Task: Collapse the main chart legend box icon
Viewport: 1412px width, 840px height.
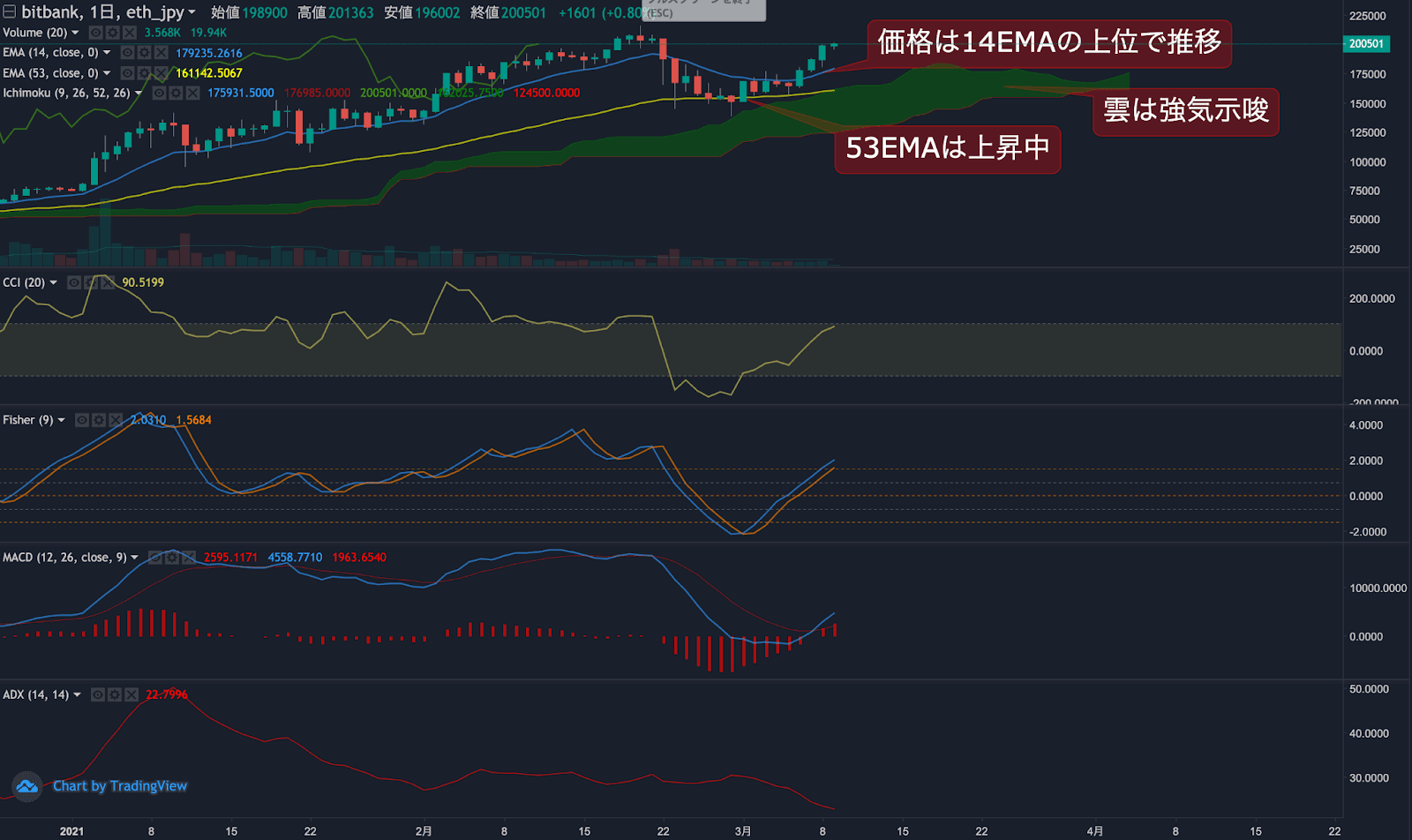Action: point(9,12)
